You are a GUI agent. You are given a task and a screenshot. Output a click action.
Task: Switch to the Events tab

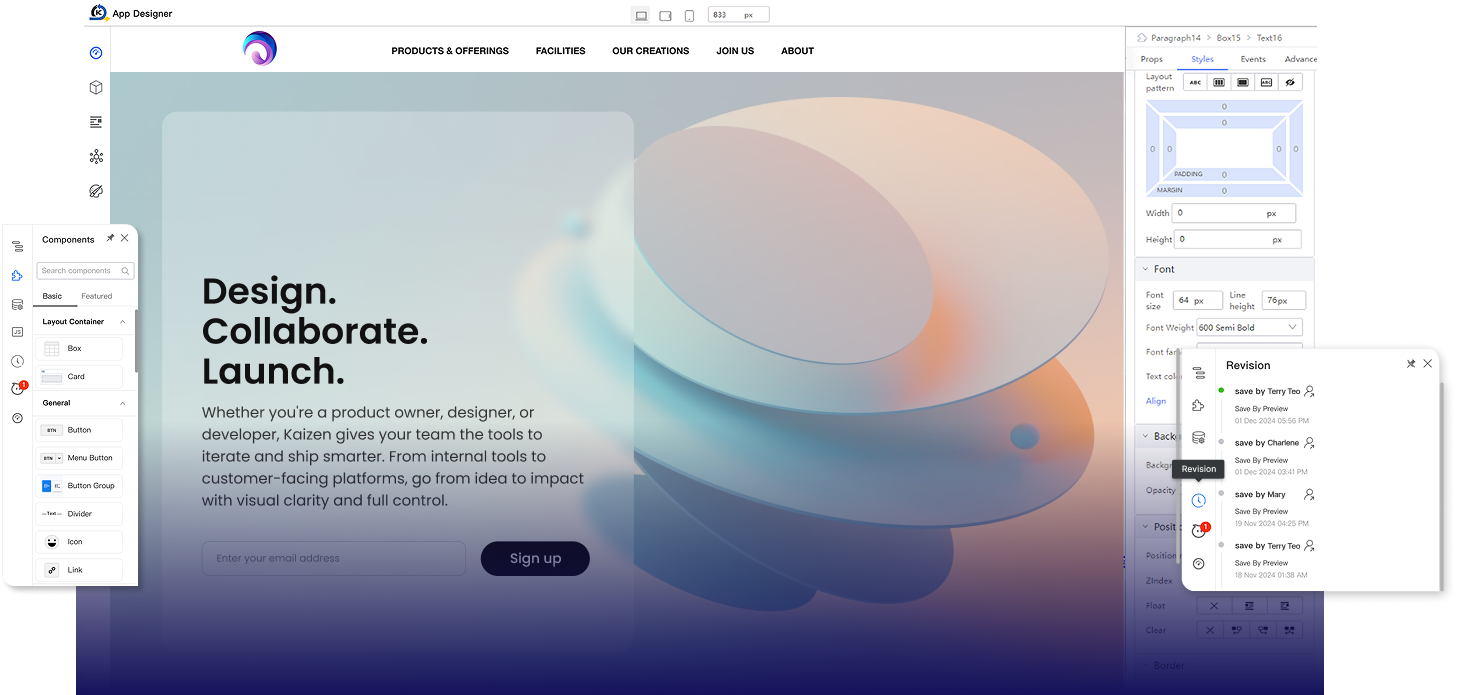(x=1253, y=59)
